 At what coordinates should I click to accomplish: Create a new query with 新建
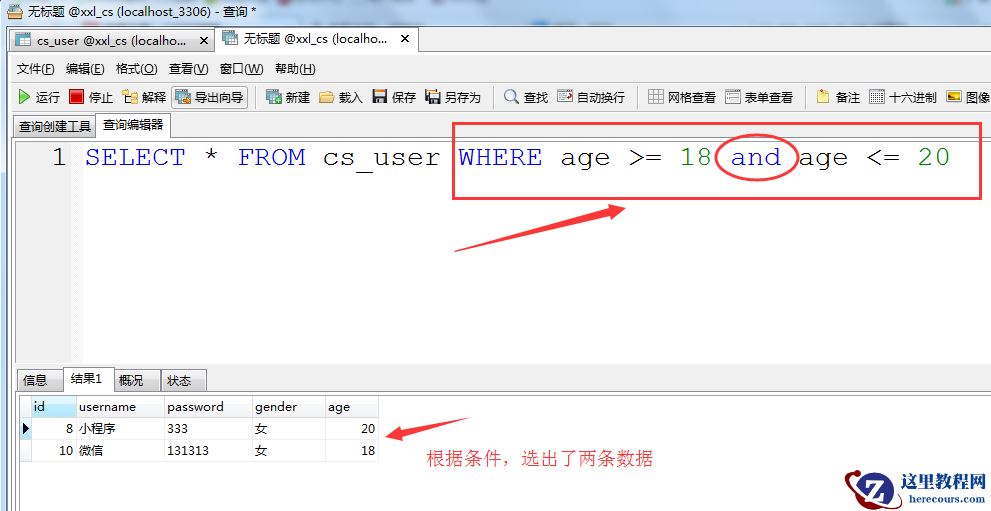288,97
